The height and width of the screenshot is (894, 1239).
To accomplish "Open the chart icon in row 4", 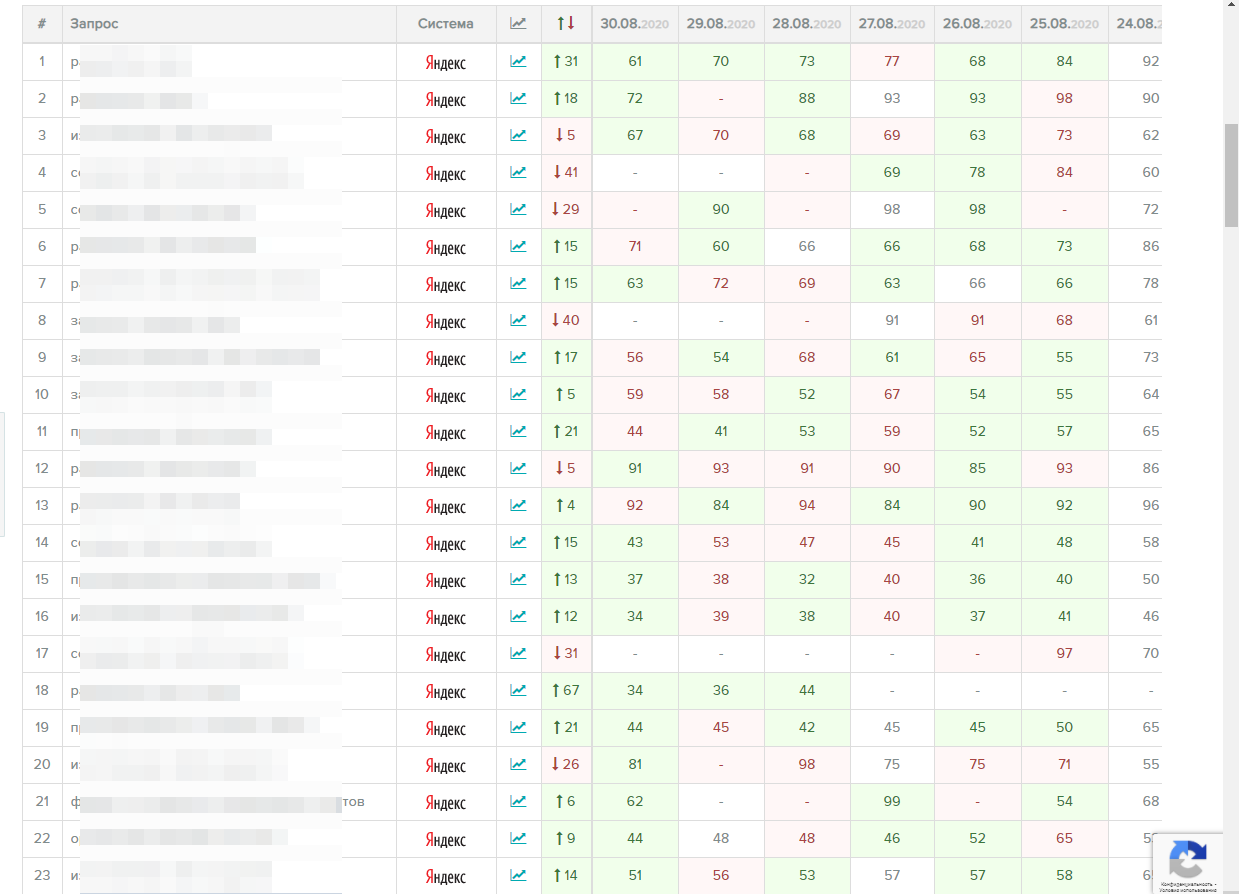I will (518, 172).
